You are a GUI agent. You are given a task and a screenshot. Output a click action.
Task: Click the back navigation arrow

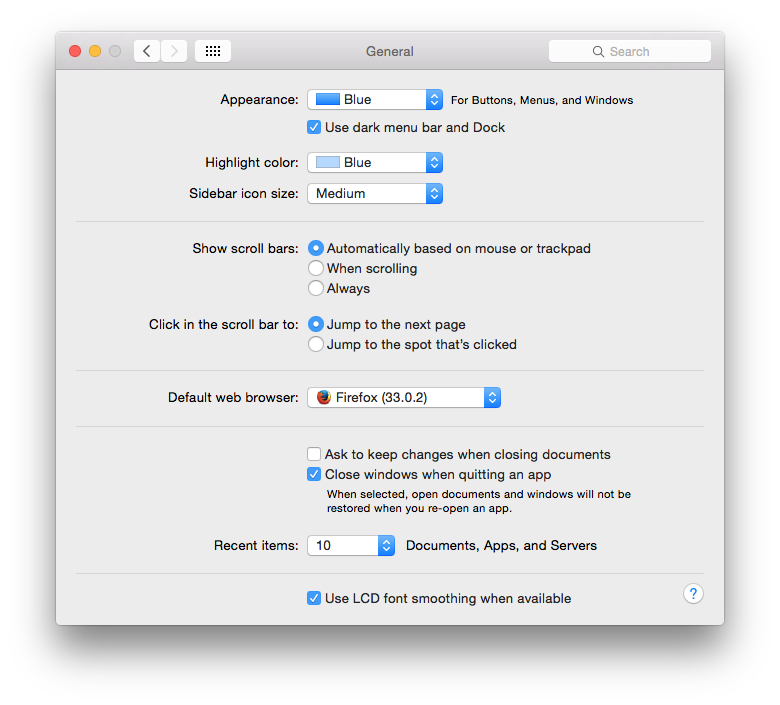pos(147,51)
